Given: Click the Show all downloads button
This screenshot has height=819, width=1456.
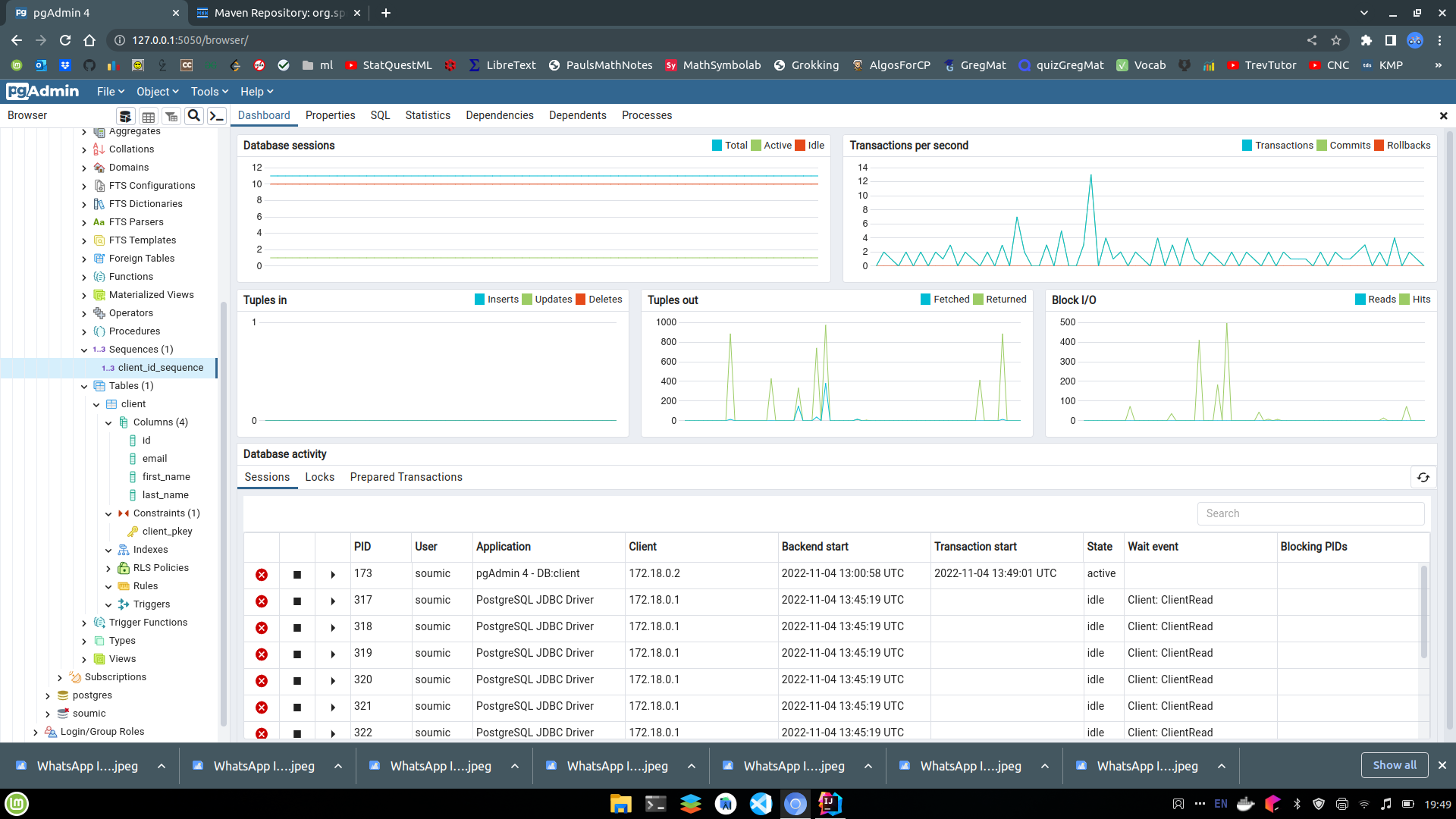Looking at the screenshot, I should (1394, 765).
